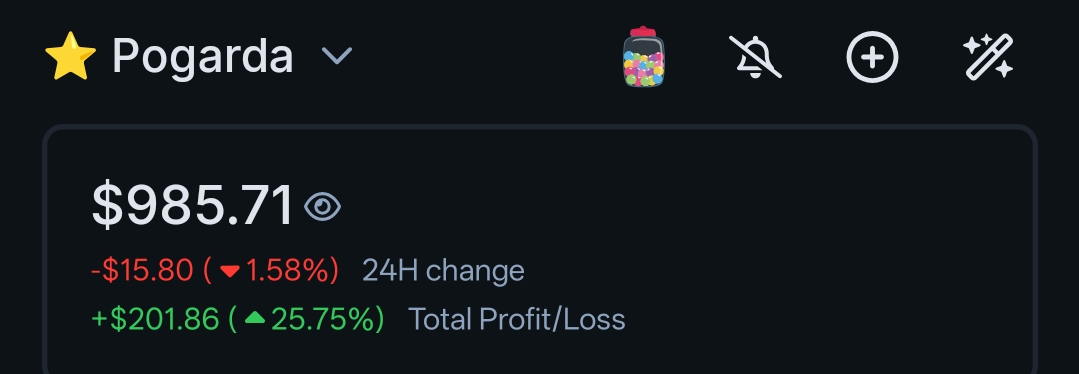Click the -$15.80 daily change amount
The width and height of the screenshot is (1079, 374).
click(x=142, y=270)
